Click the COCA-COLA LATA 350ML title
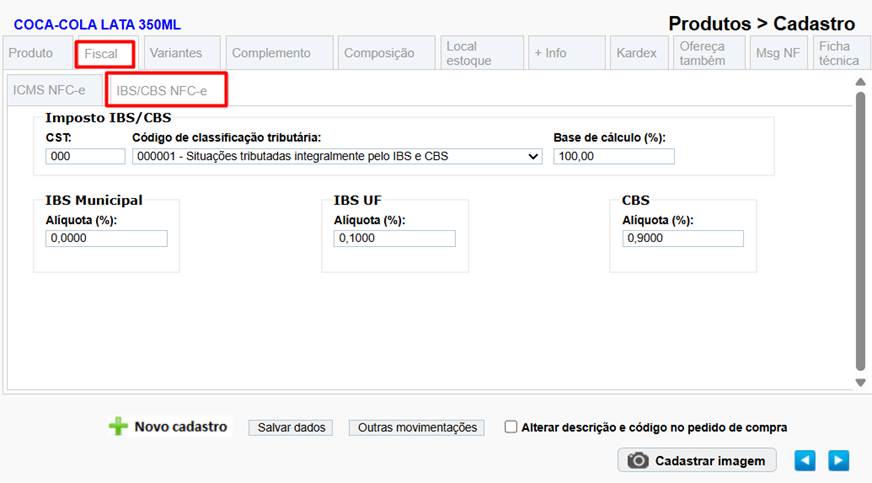 97,24
